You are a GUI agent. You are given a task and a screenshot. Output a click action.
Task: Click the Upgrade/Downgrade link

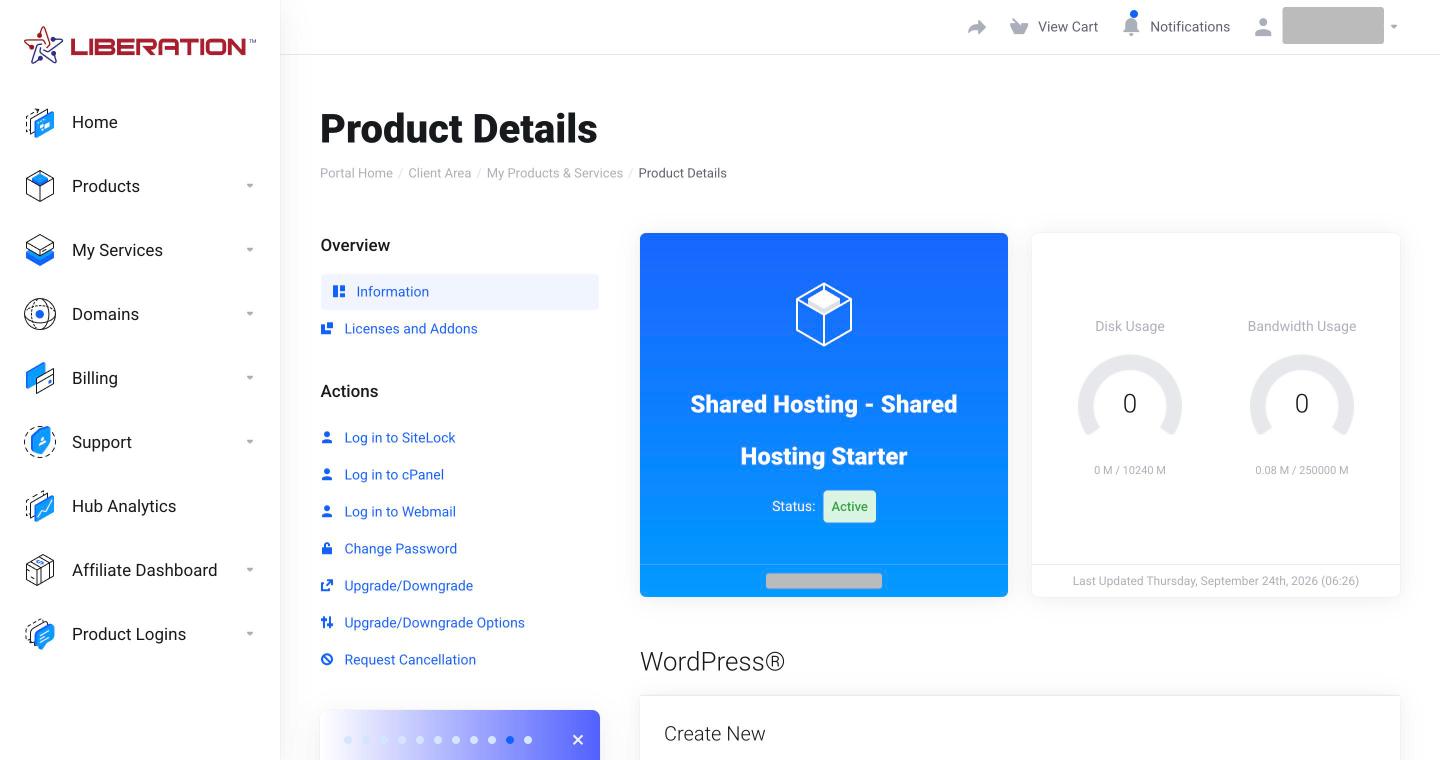pos(408,585)
